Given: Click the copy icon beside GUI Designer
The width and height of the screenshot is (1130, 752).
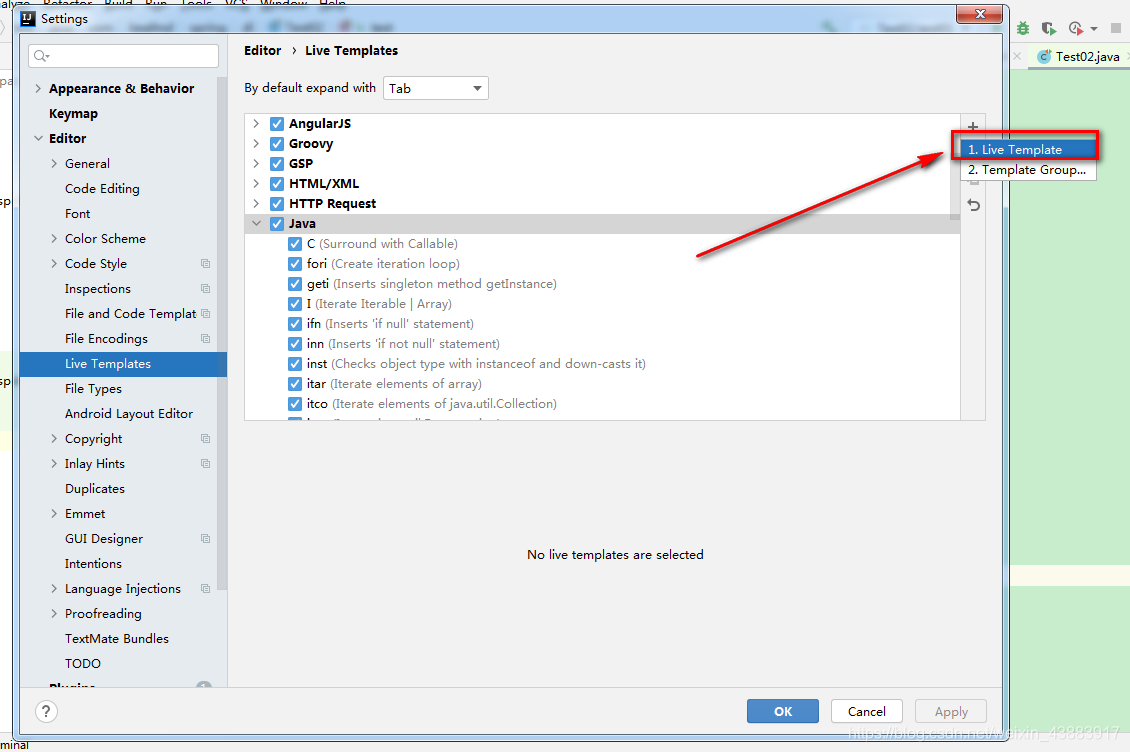Looking at the screenshot, I should (x=205, y=539).
